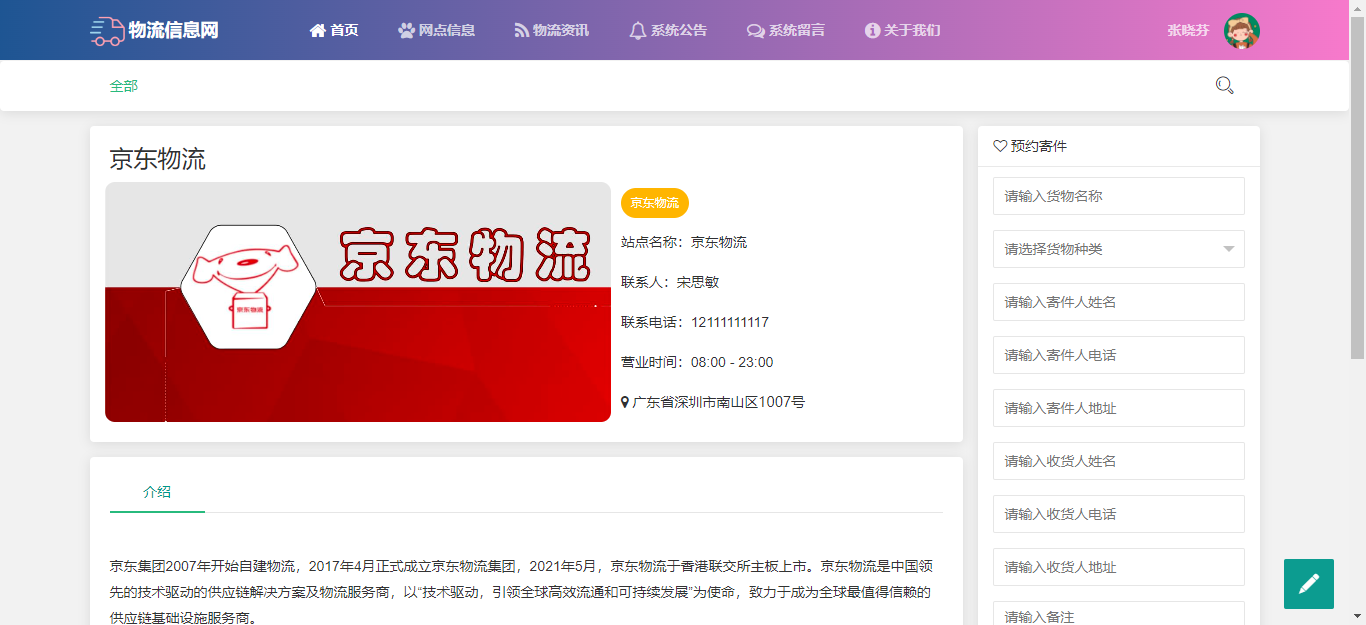Click the 京东物流 banner image
Image resolution: width=1366 pixels, height=625 pixels.
point(358,302)
